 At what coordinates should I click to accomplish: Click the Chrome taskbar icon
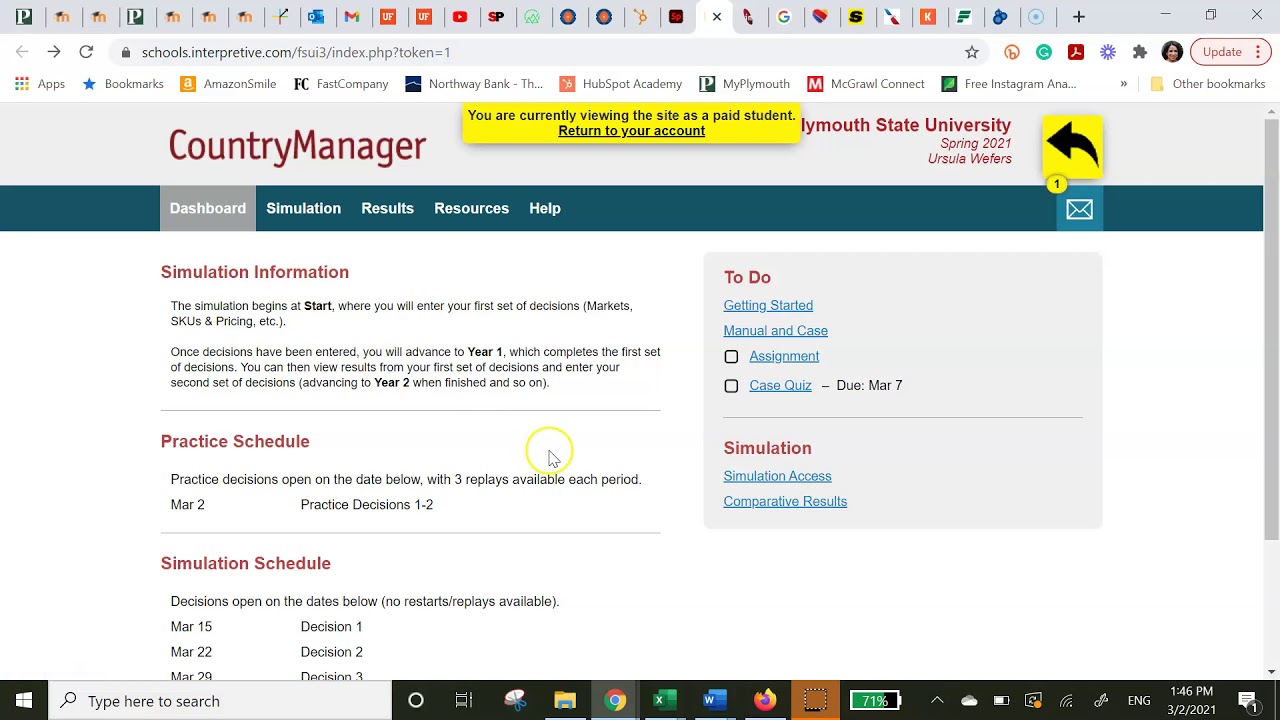(x=615, y=700)
